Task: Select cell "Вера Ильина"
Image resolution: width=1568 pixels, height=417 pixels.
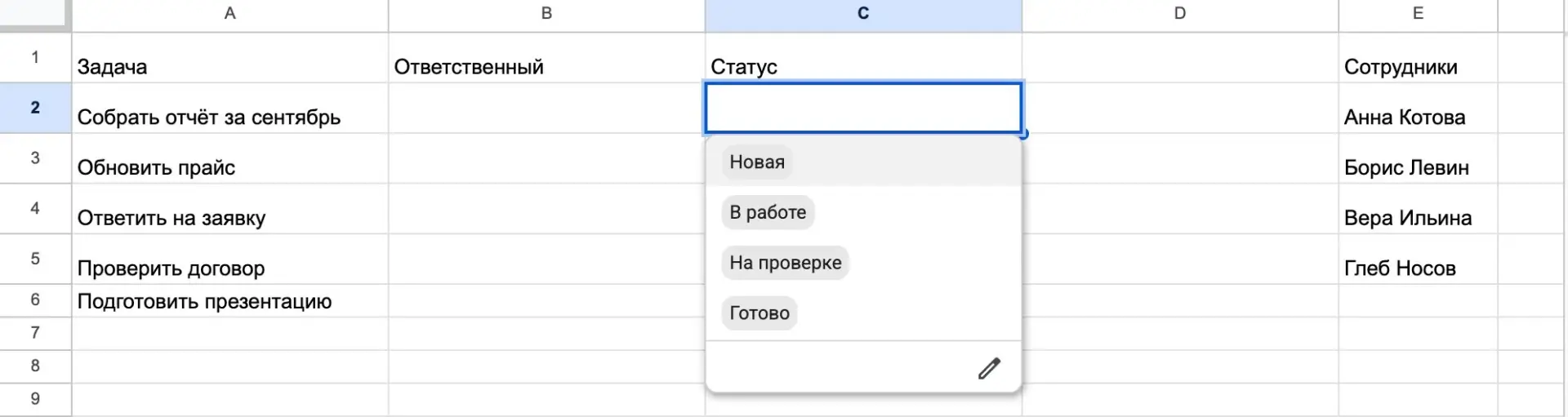Action: coord(1418,210)
